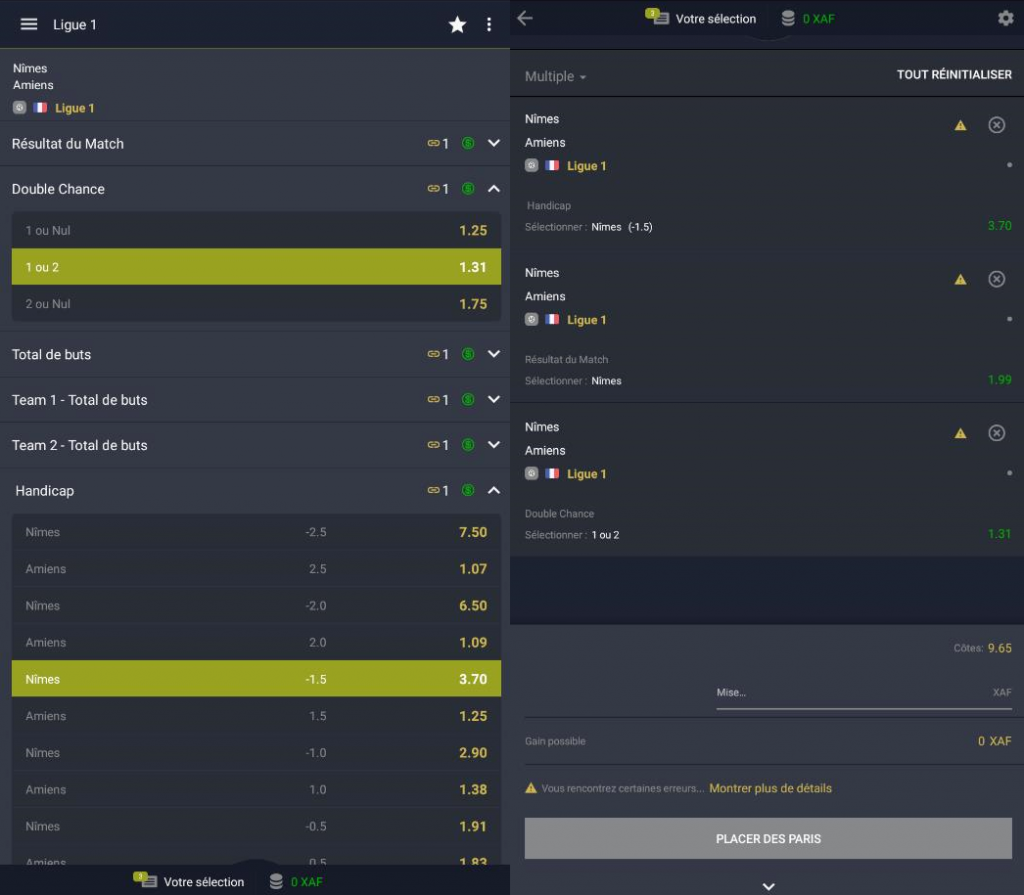Select Amiens 2.5 handicap at 1.07
1024x895 pixels.
(256, 569)
